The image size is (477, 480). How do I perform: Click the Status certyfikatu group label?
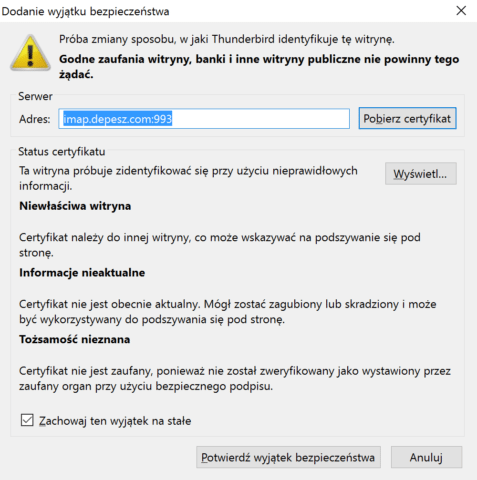pyautogui.click(x=62, y=152)
